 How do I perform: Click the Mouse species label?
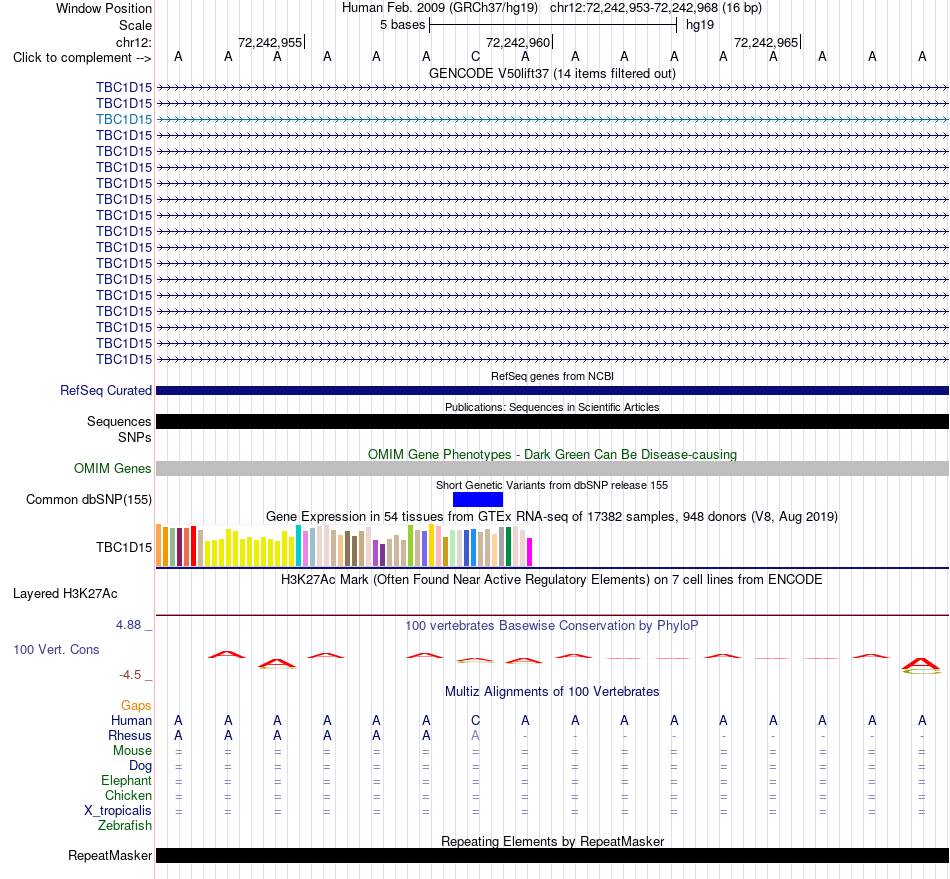tap(132, 751)
